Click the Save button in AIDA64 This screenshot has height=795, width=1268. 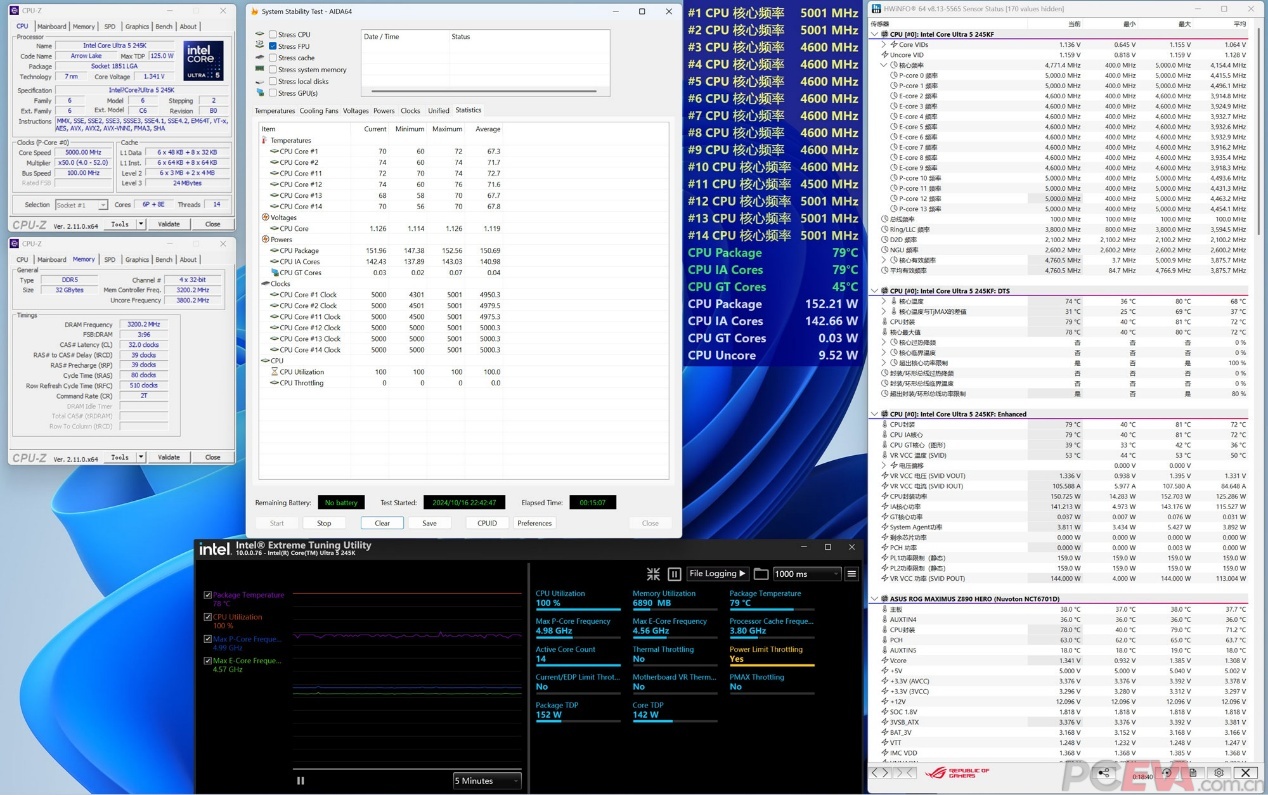[429, 523]
